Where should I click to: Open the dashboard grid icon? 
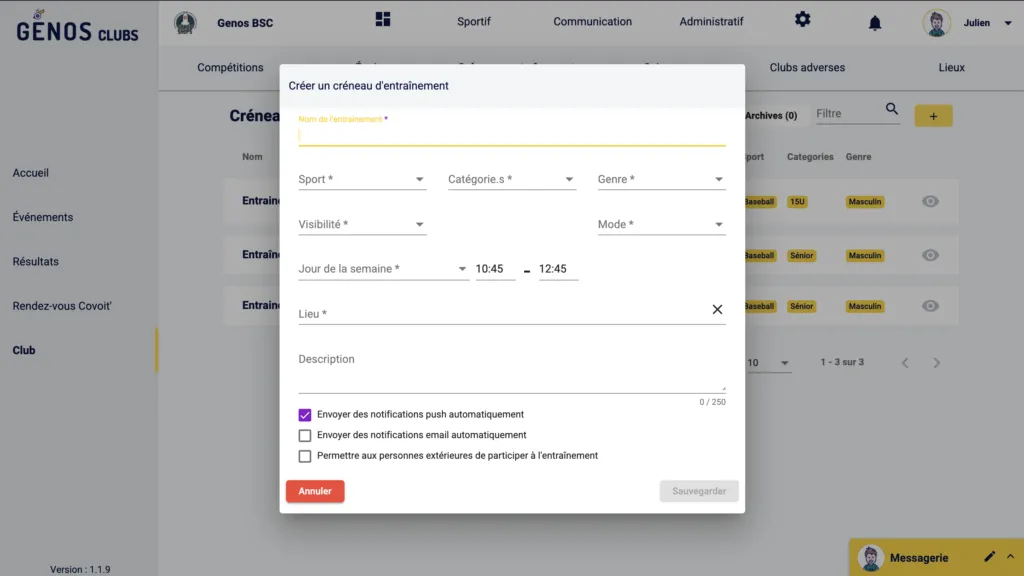click(383, 20)
